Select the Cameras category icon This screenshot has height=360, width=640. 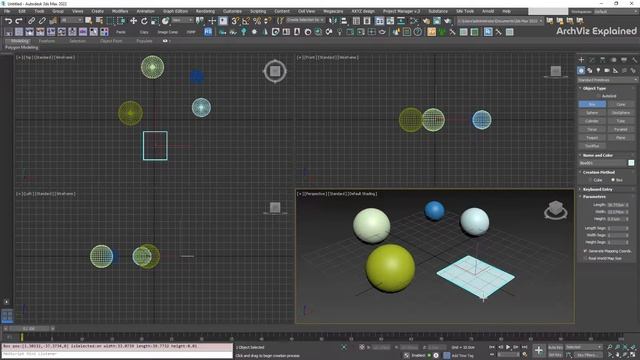pyautogui.click(x=607, y=71)
